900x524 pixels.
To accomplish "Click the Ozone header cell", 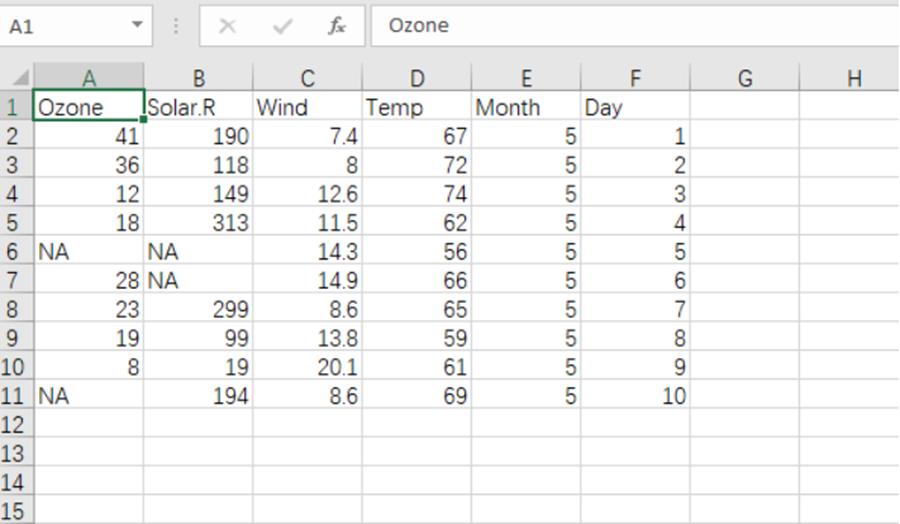I will [88, 107].
